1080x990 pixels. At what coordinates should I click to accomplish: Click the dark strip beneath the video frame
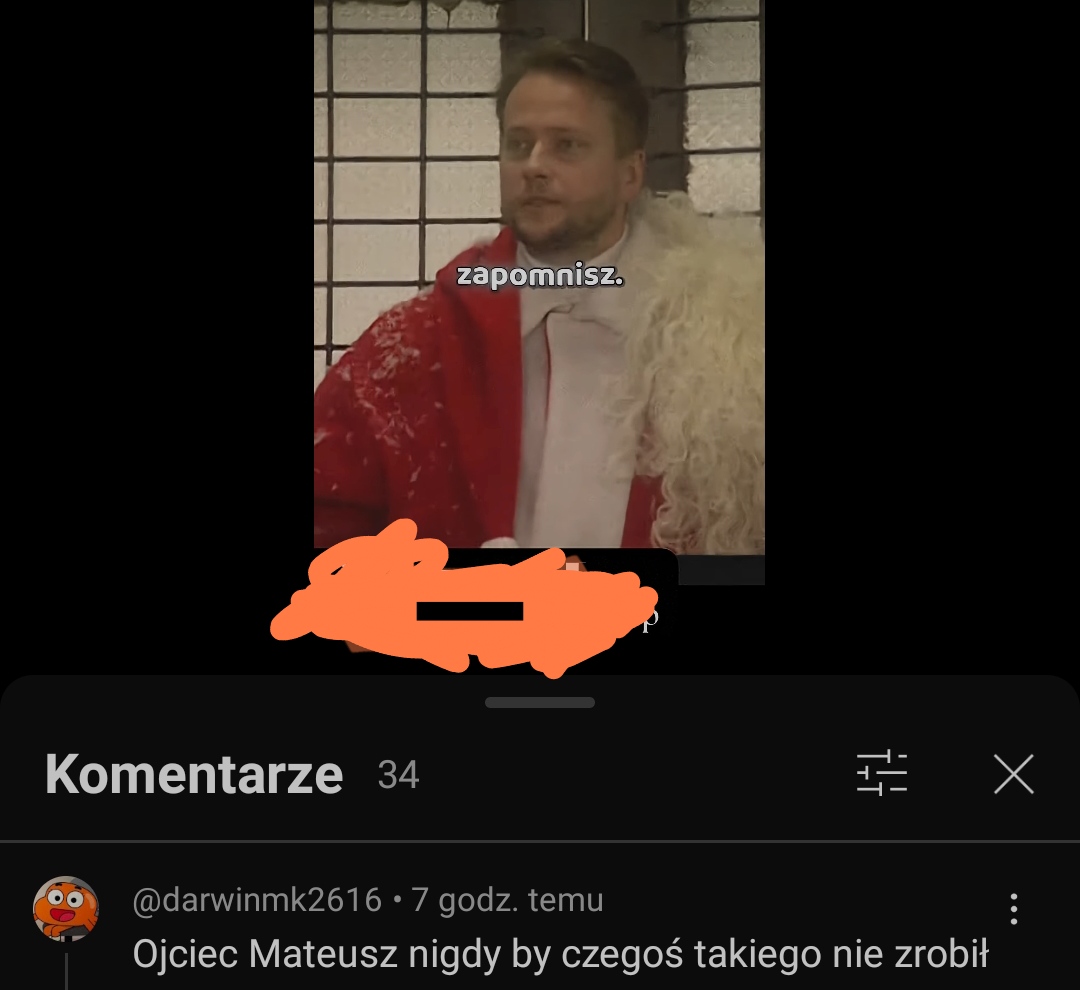721,570
